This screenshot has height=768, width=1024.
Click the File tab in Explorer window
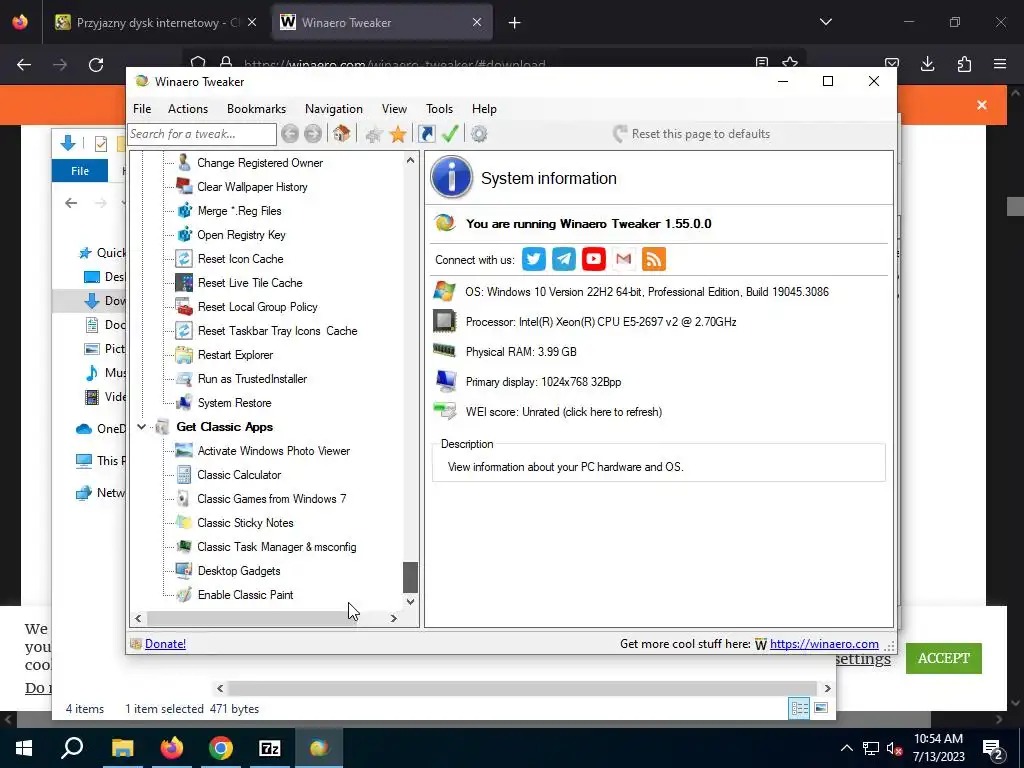(x=80, y=171)
